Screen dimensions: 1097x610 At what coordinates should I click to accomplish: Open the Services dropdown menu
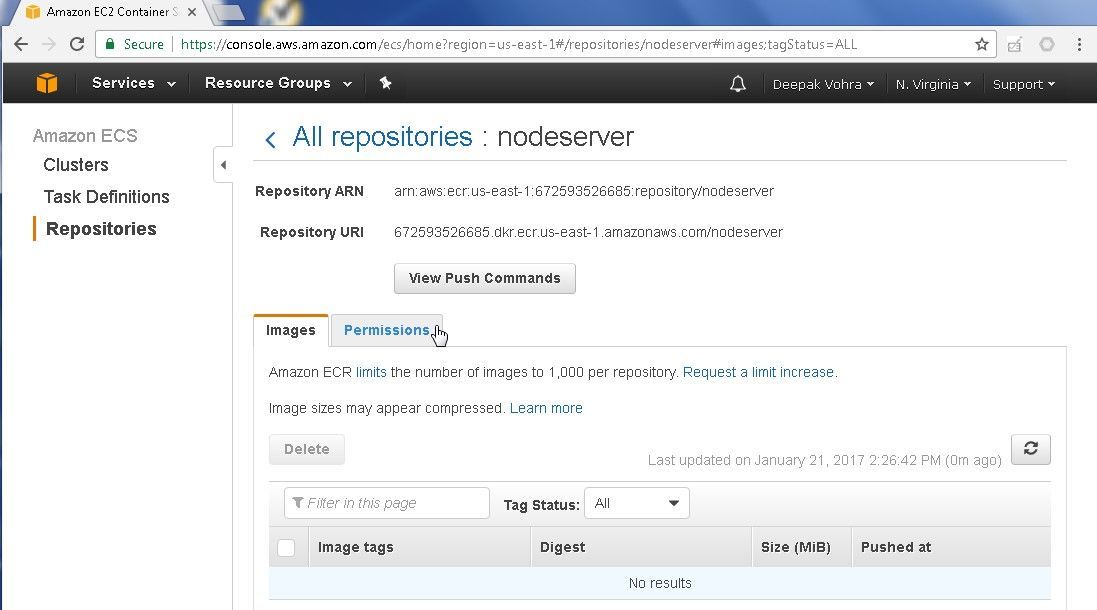pos(134,83)
